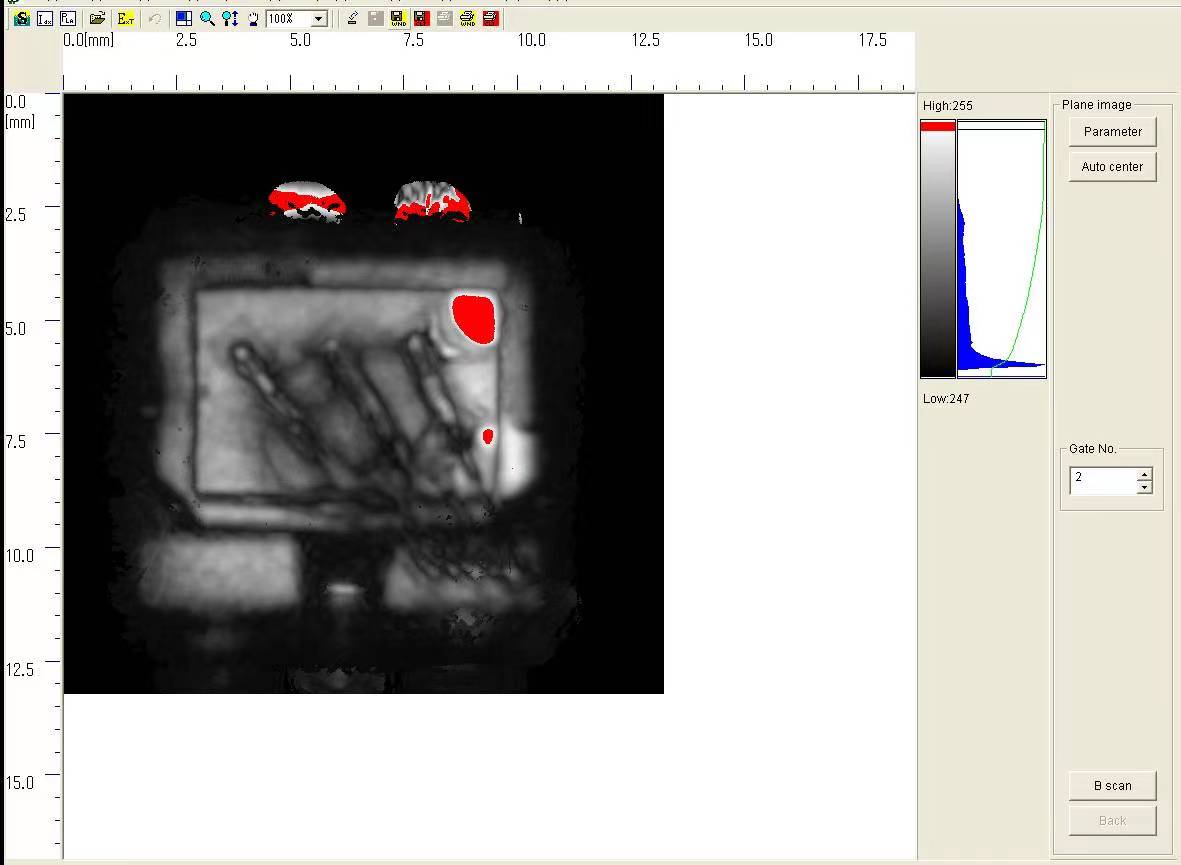
Task: Click the green S scan icon
Action: [21, 18]
